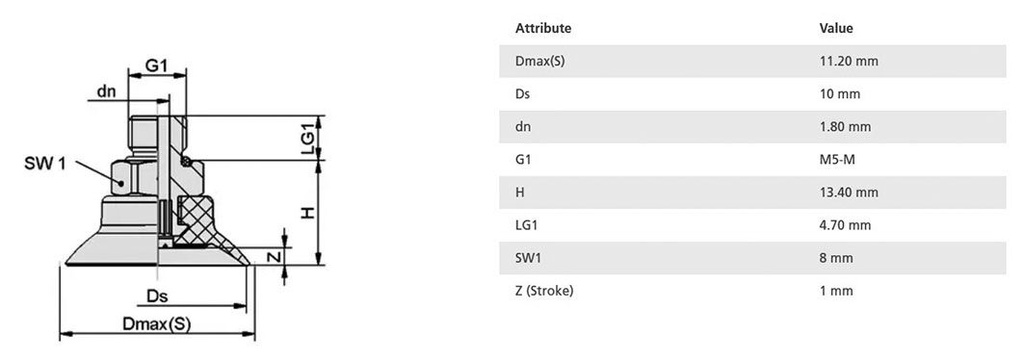Click the 1.80 mm value
1024x361 pixels.
pos(845,127)
